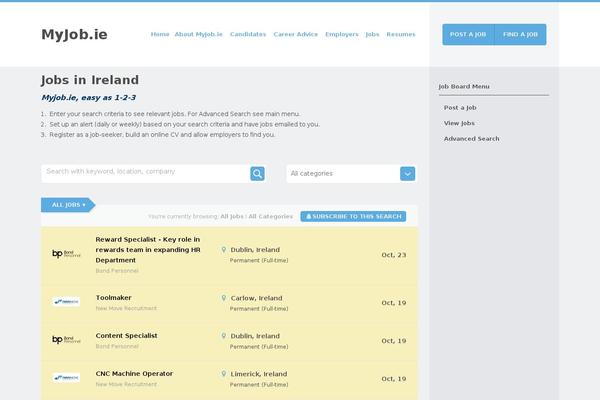Click Permanent (Full-time) under Carlow, Ireland

[x=259, y=309]
